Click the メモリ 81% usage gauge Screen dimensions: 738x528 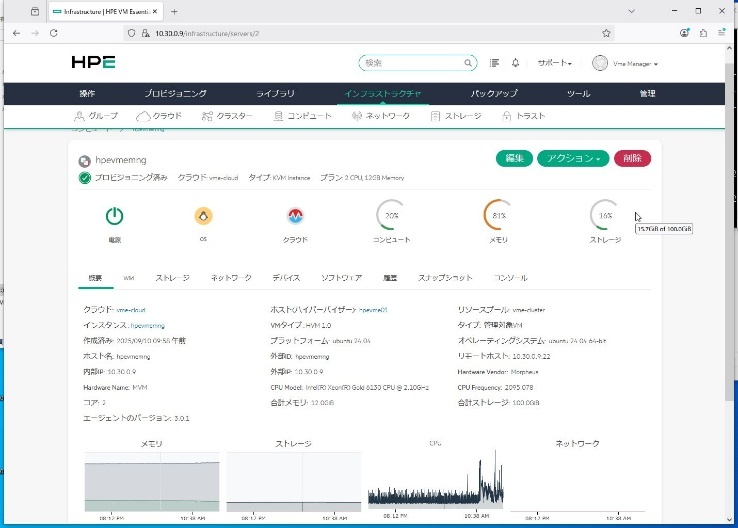tap(498, 216)
